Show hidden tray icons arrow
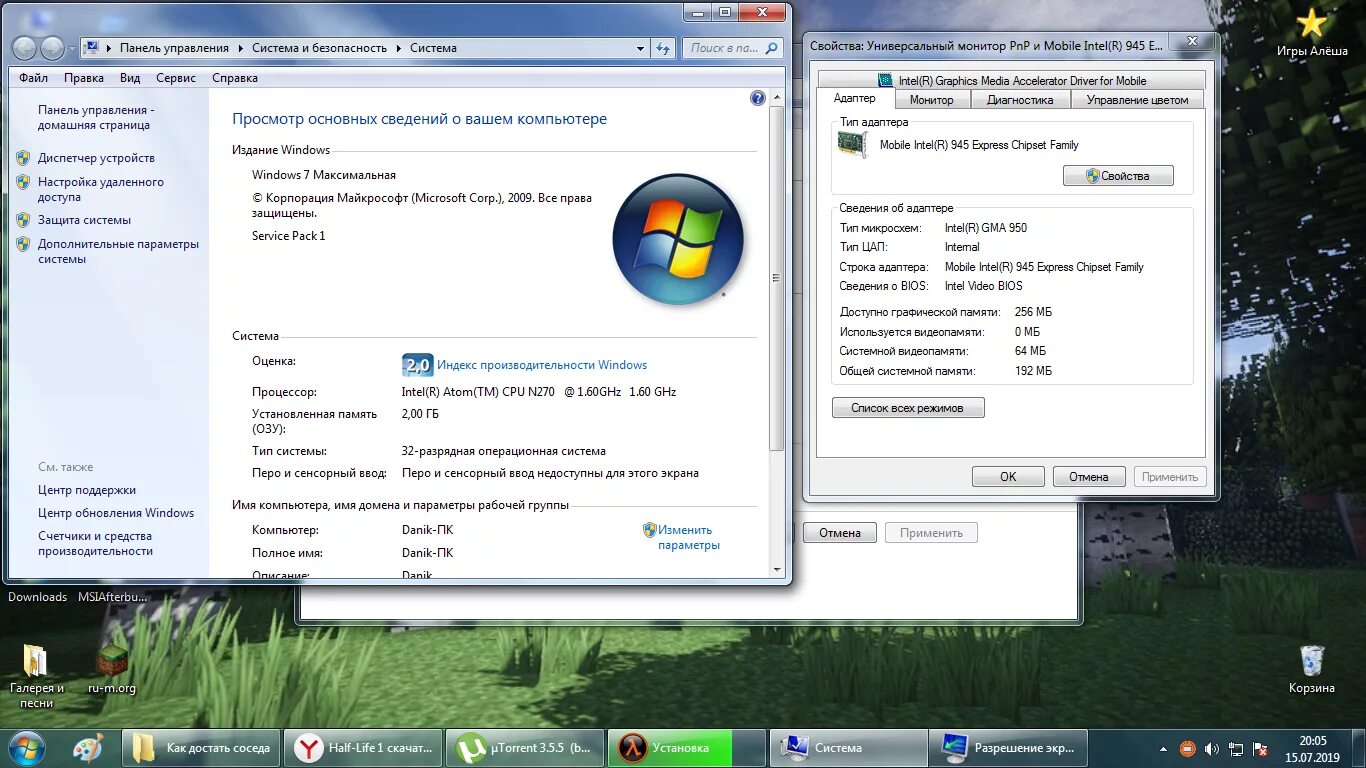Screen dimensions: 1366x768 (1163, 748)
